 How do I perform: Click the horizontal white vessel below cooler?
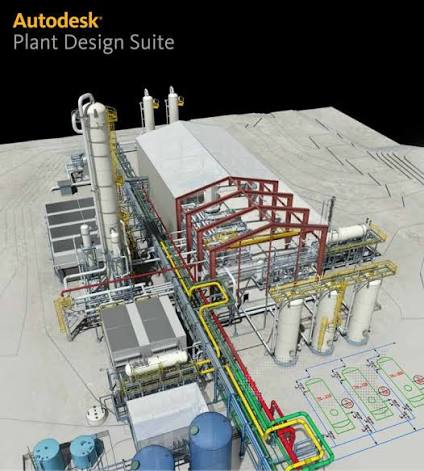[x=156, y=363]
